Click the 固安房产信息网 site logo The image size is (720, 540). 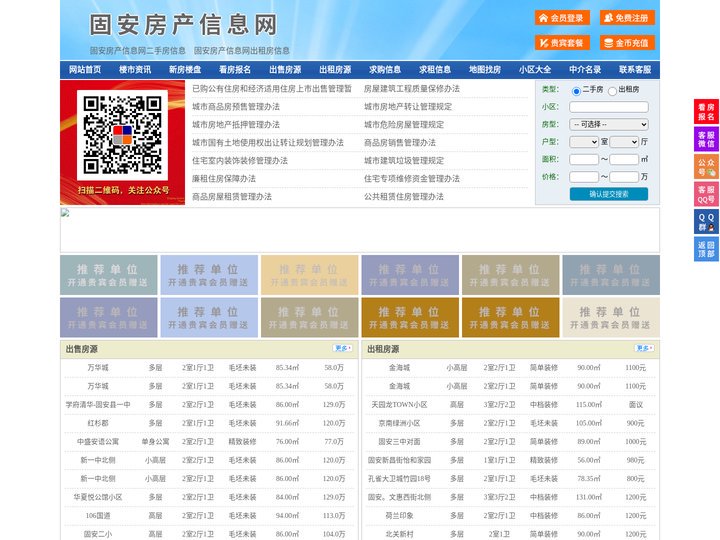184,25
